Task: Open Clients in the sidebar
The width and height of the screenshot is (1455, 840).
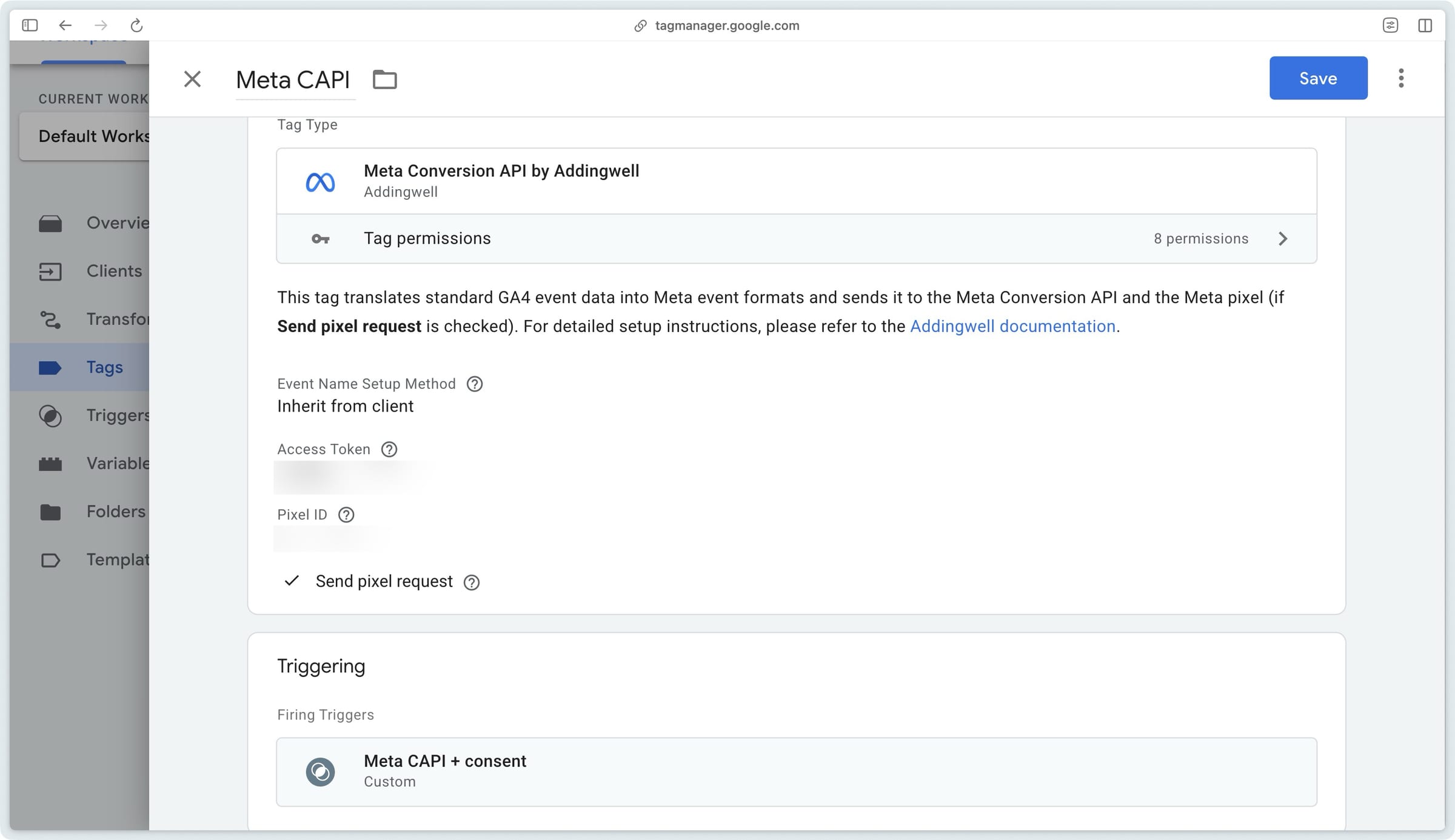Action: (79, 271)
